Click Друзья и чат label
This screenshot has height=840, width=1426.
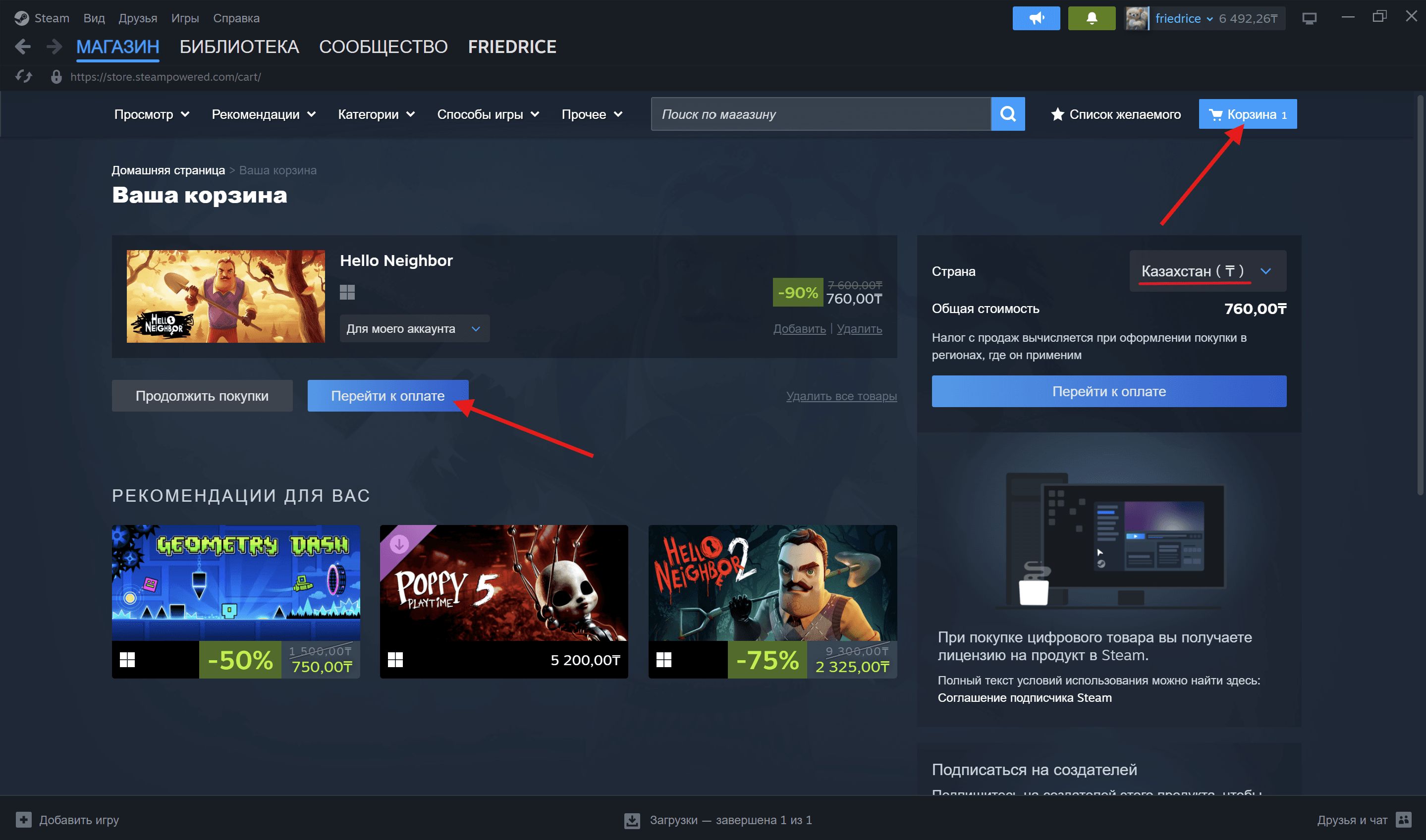(1352, 819)
